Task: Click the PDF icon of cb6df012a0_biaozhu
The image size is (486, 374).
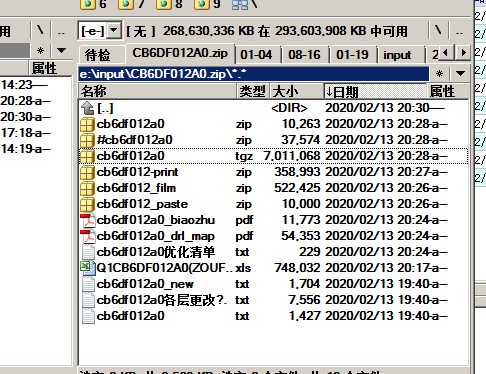Action: (x=87, y=220)
